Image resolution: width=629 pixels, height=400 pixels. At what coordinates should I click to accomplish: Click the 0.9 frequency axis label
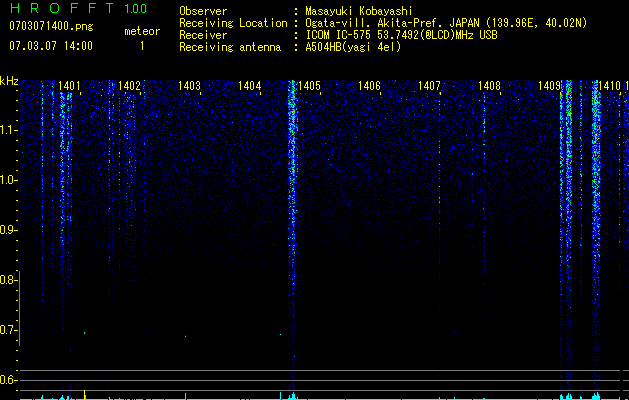(7, 230)
